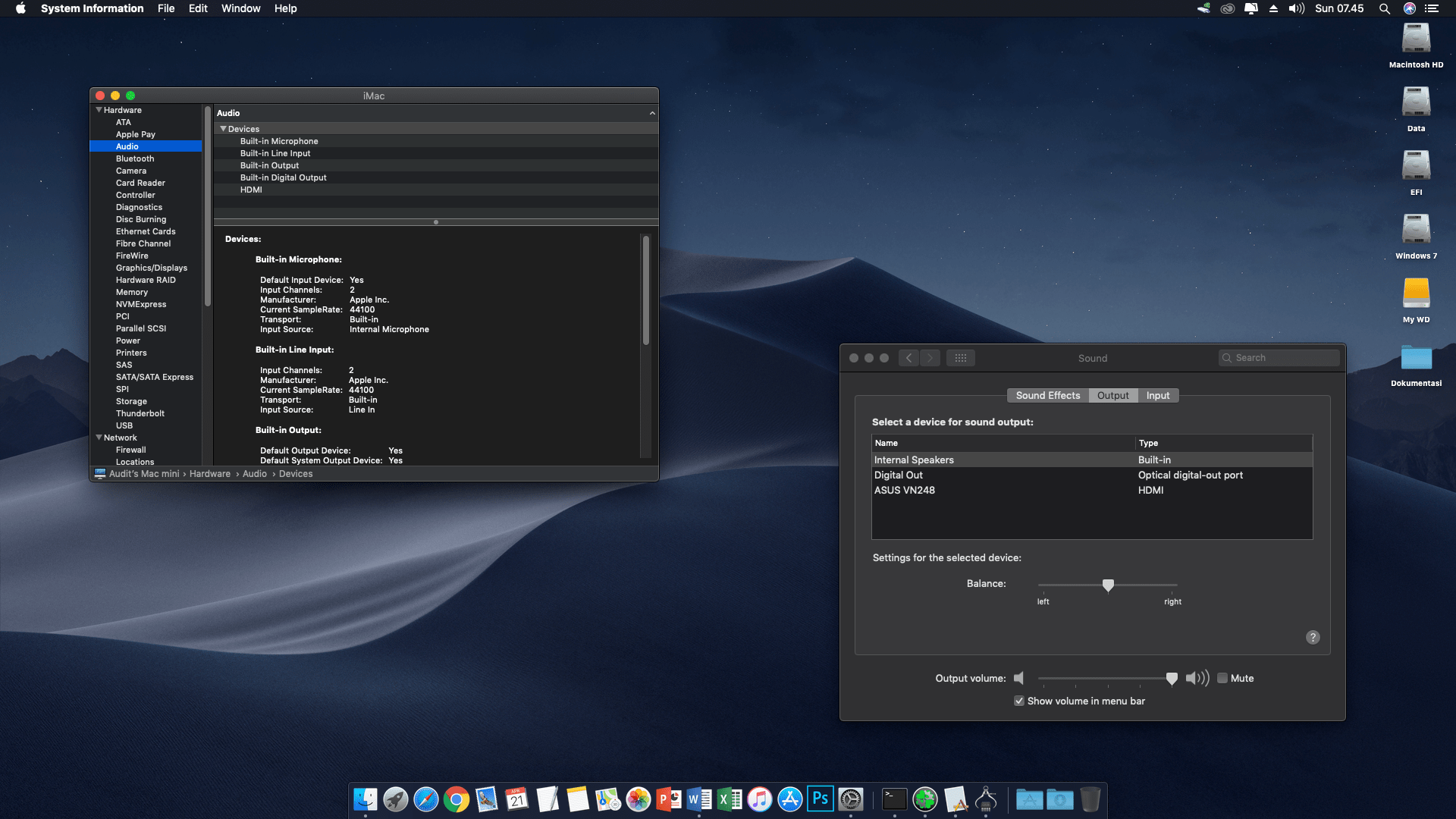
Task: Select Built-in Digital Output device row
Action: point(436,177)
